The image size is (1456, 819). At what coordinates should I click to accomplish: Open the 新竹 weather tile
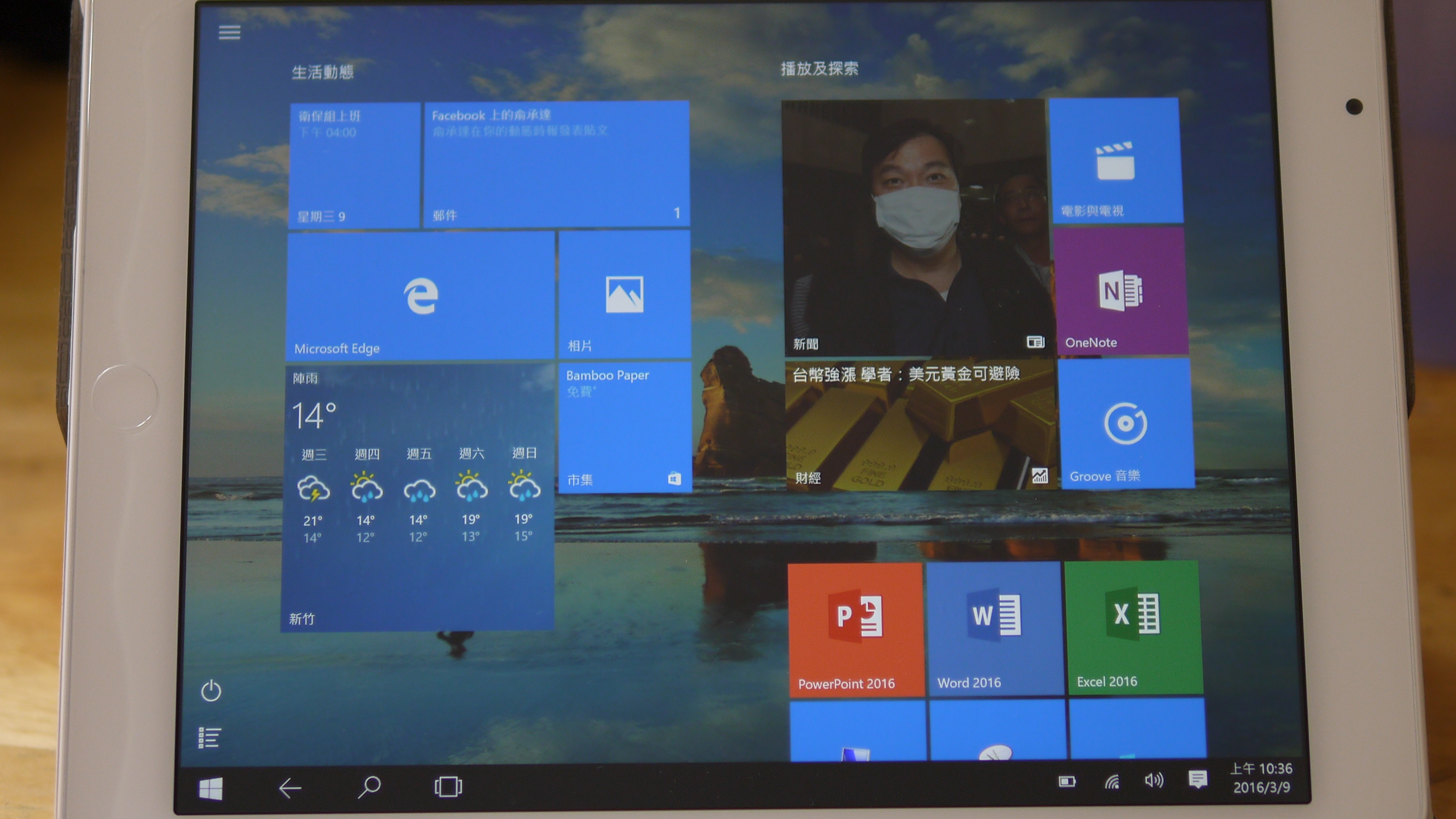418,497
